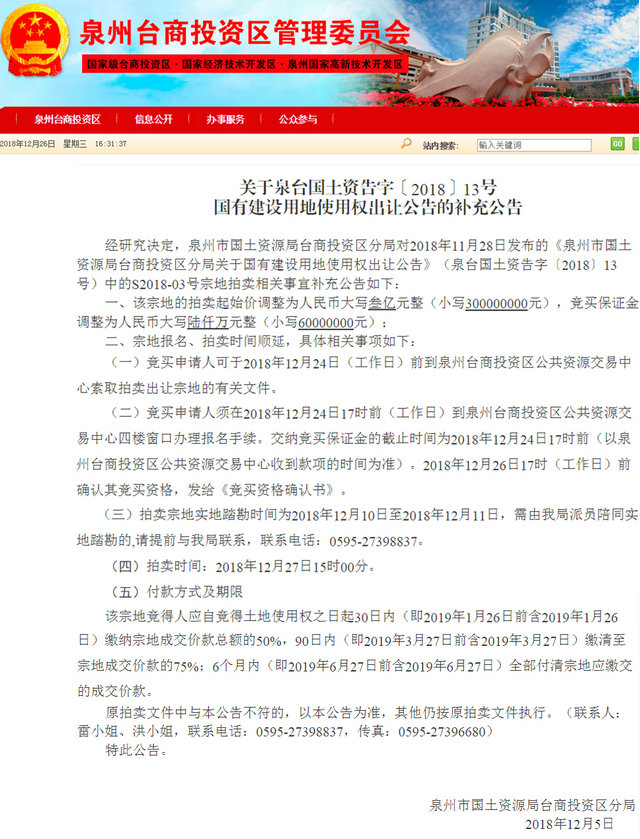The image size is (640, 839).
Task: Open 泉州台商投资区 menu item
Action: (x=67, y=119)
